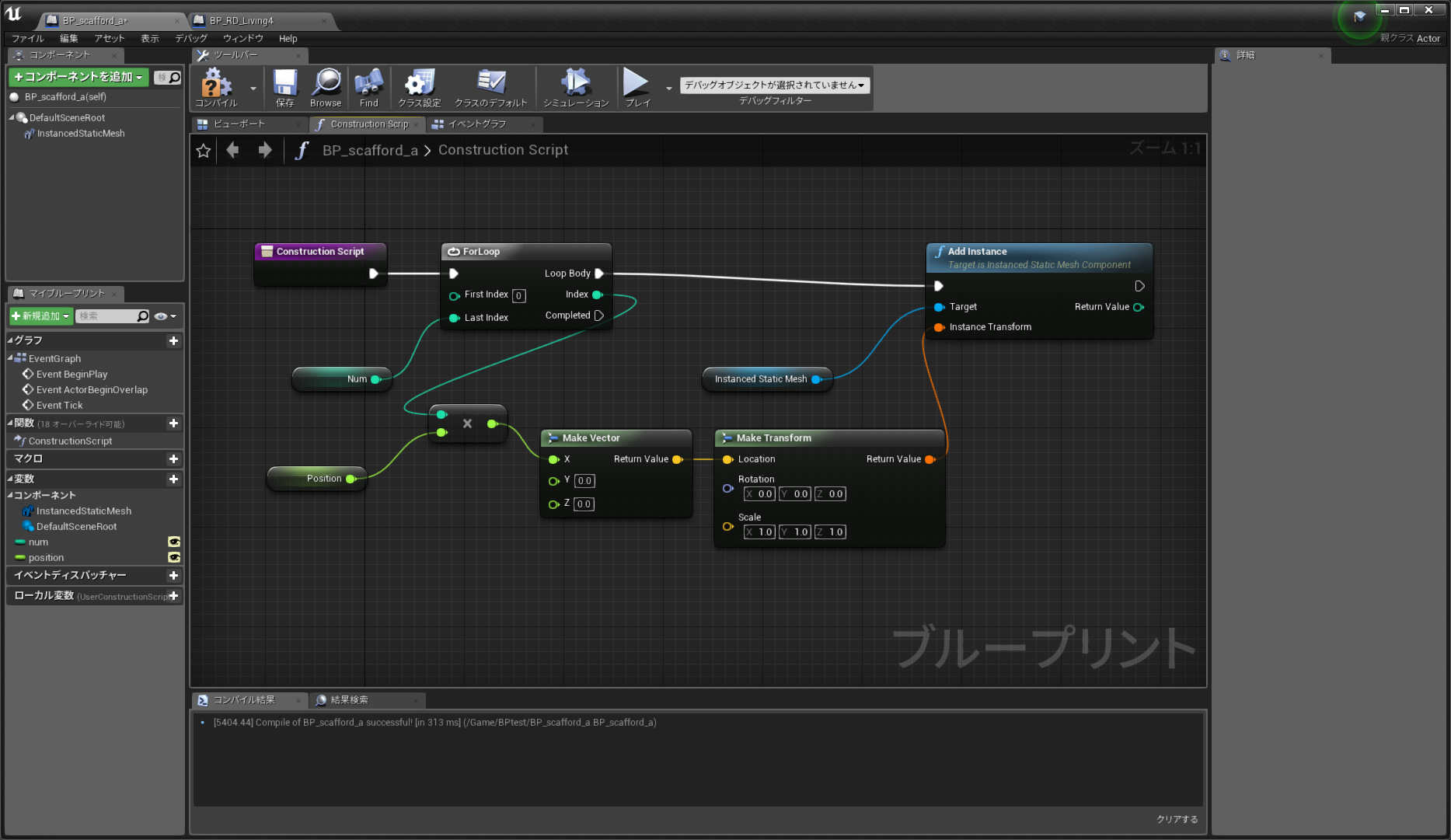Viewport: 1451px width, 840px height.
Task: Click the Add New green button
Action: pos(41,316)
